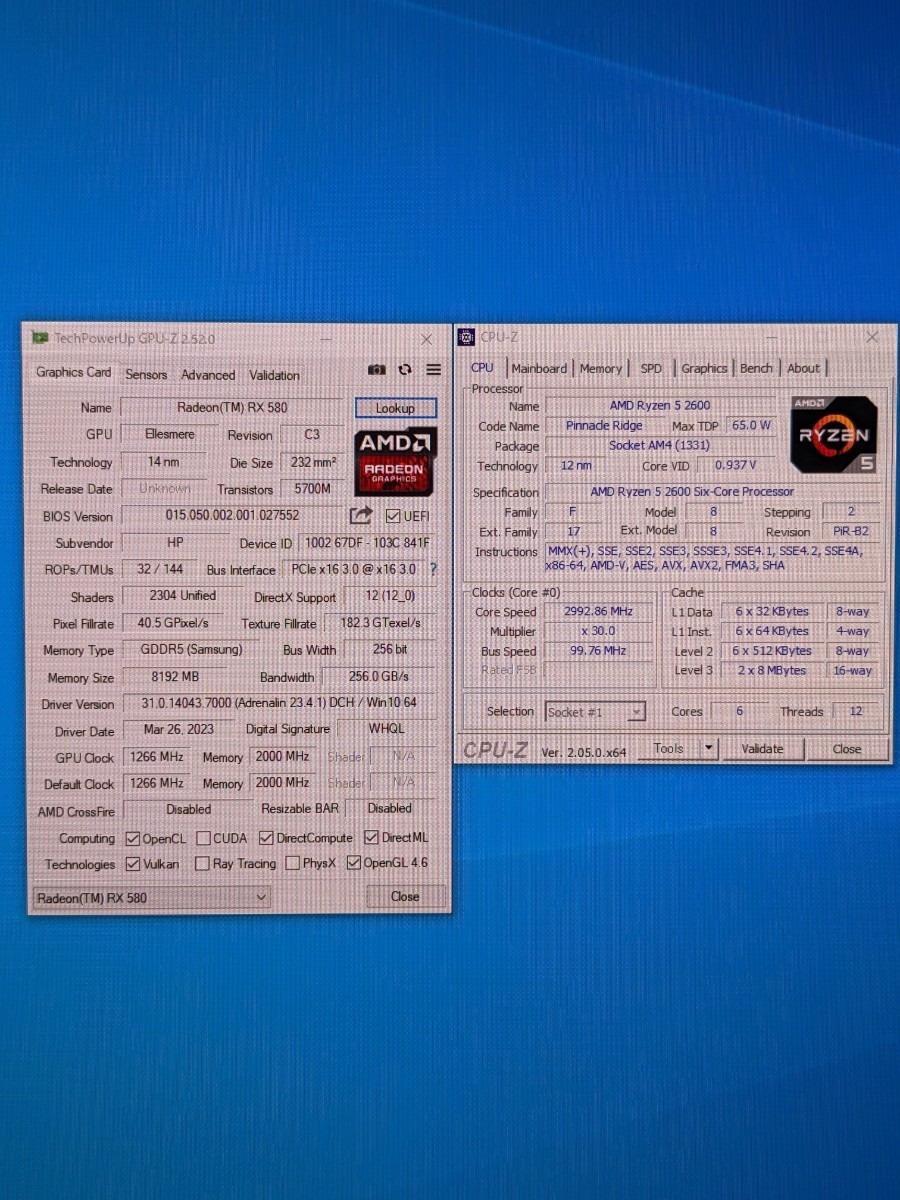Close the GPU-Z window with X
Screen dimensions: 900x1200
click(x=426, y=340)
